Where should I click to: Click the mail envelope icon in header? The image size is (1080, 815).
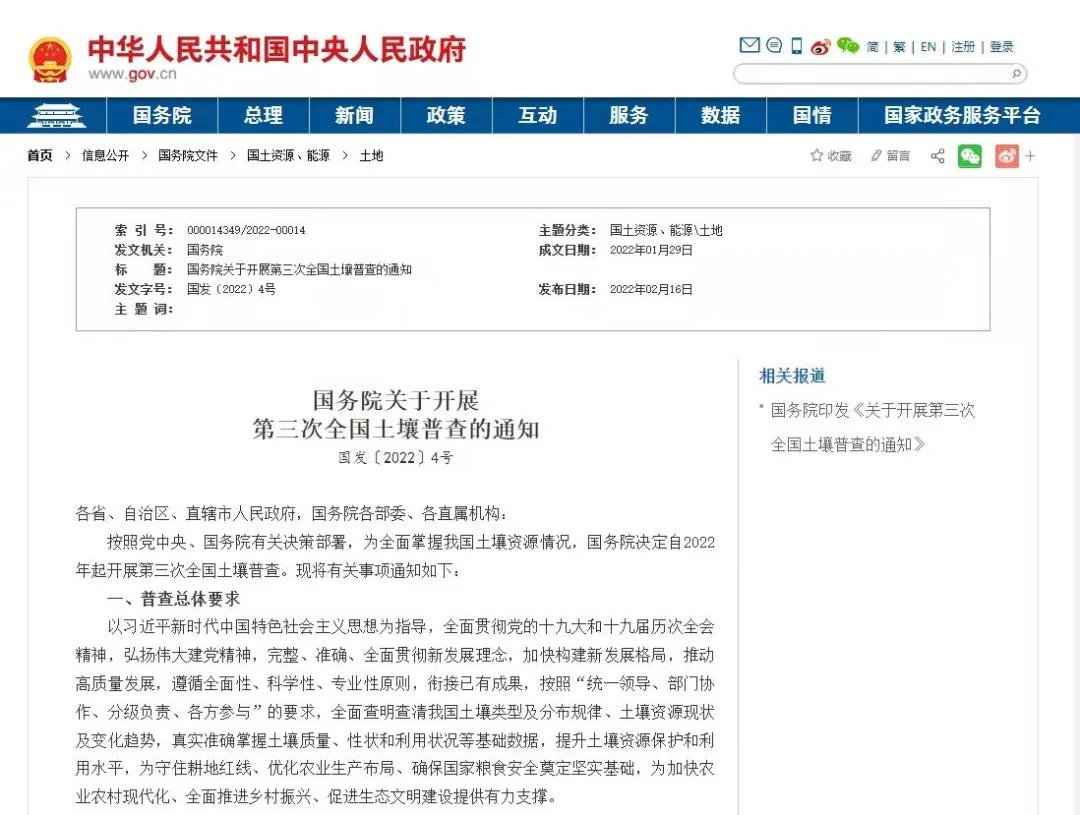[749, 46]
